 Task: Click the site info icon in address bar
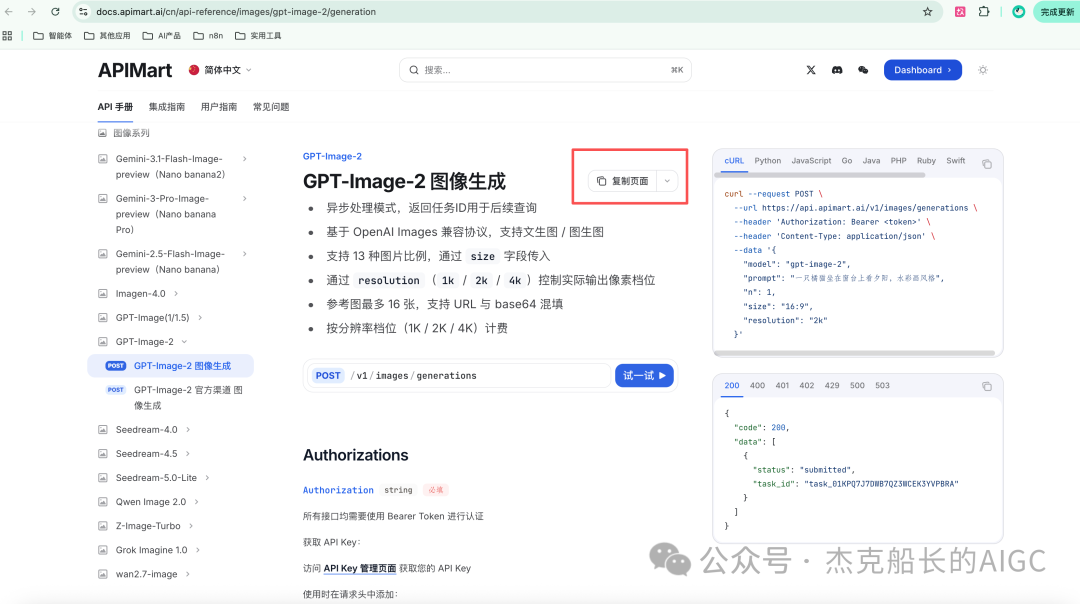click(x=83, y=12)
